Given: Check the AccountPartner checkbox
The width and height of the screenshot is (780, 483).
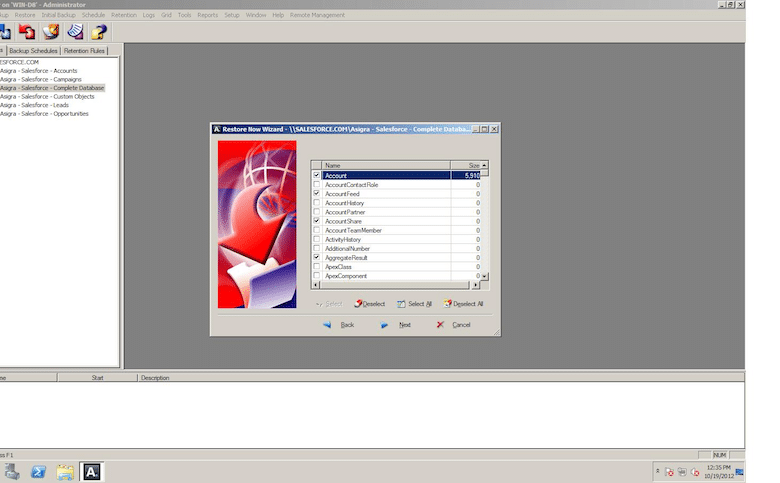Looking at the screenshot, I should (316, 212).
